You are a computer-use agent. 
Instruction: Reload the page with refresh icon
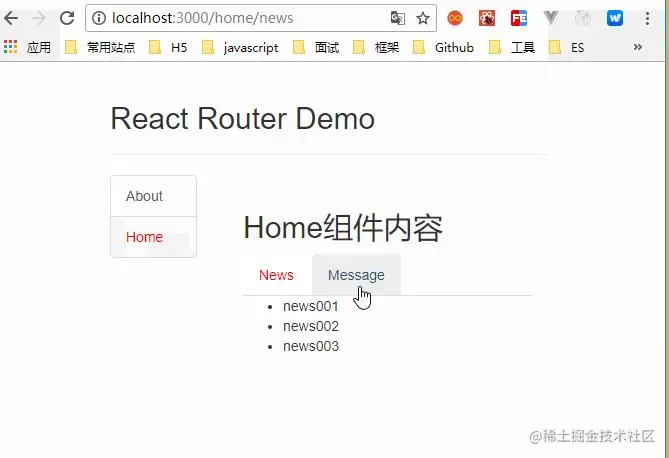pyautogui.click(x=67, y=18)
